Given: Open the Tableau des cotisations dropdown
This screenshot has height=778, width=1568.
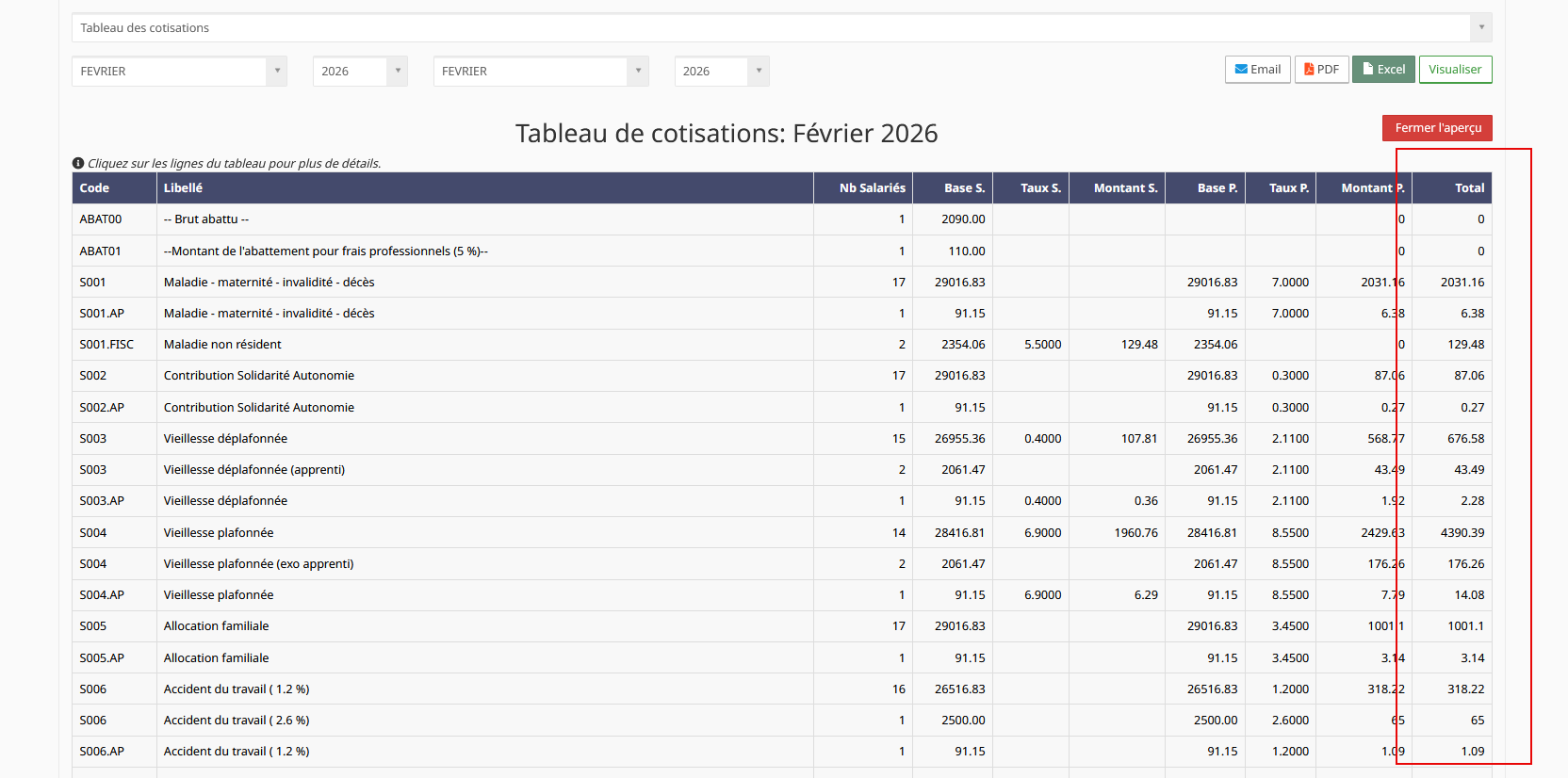Looking at the screenshot, I should pos(781,27).
